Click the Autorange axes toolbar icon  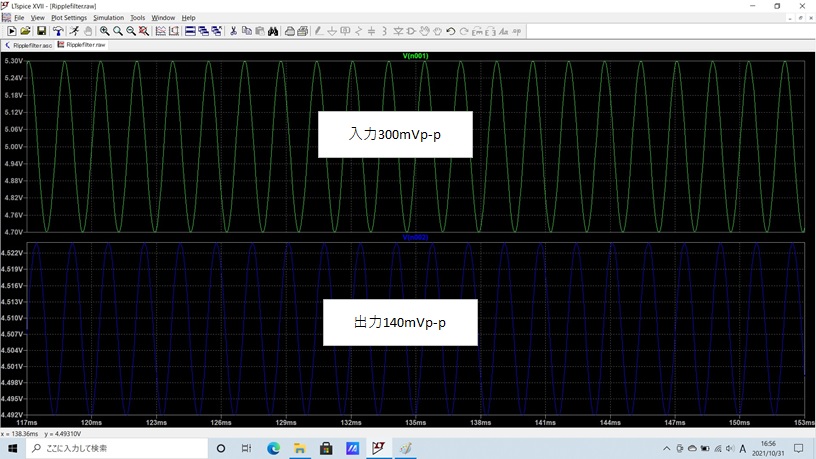click(160, 31)
